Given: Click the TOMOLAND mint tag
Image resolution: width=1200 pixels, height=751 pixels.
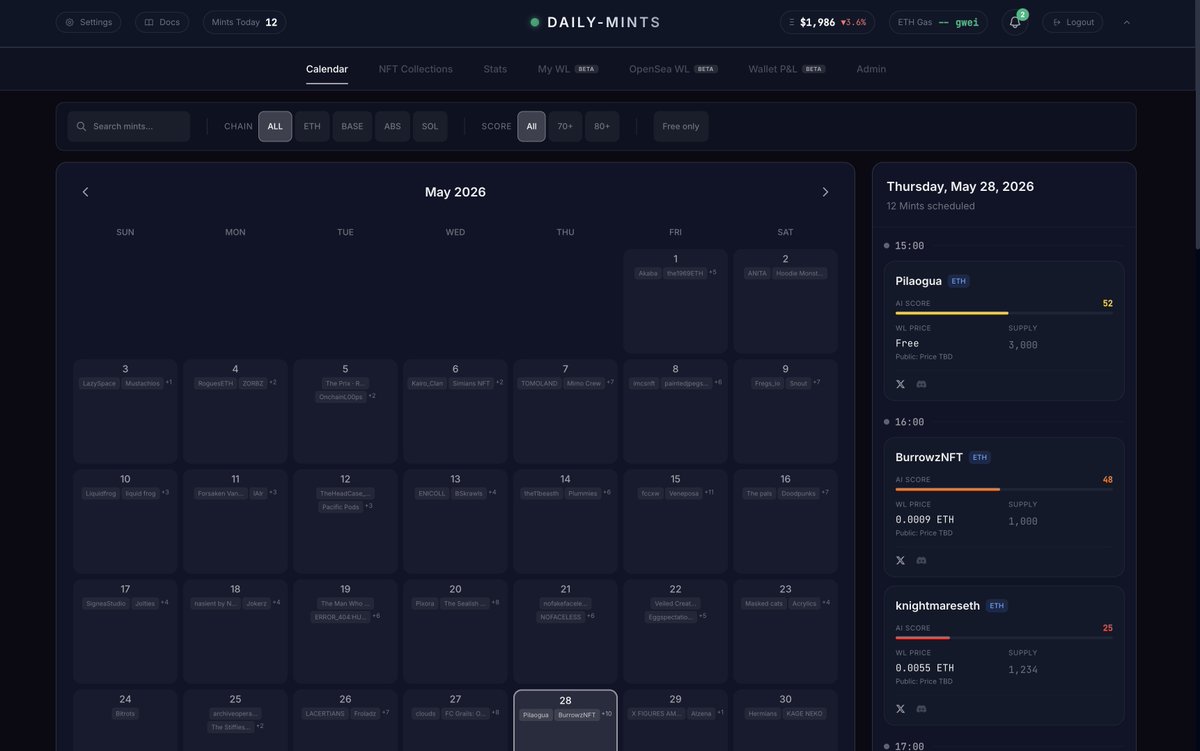Looking at the screenshot, I should point(539,383).
